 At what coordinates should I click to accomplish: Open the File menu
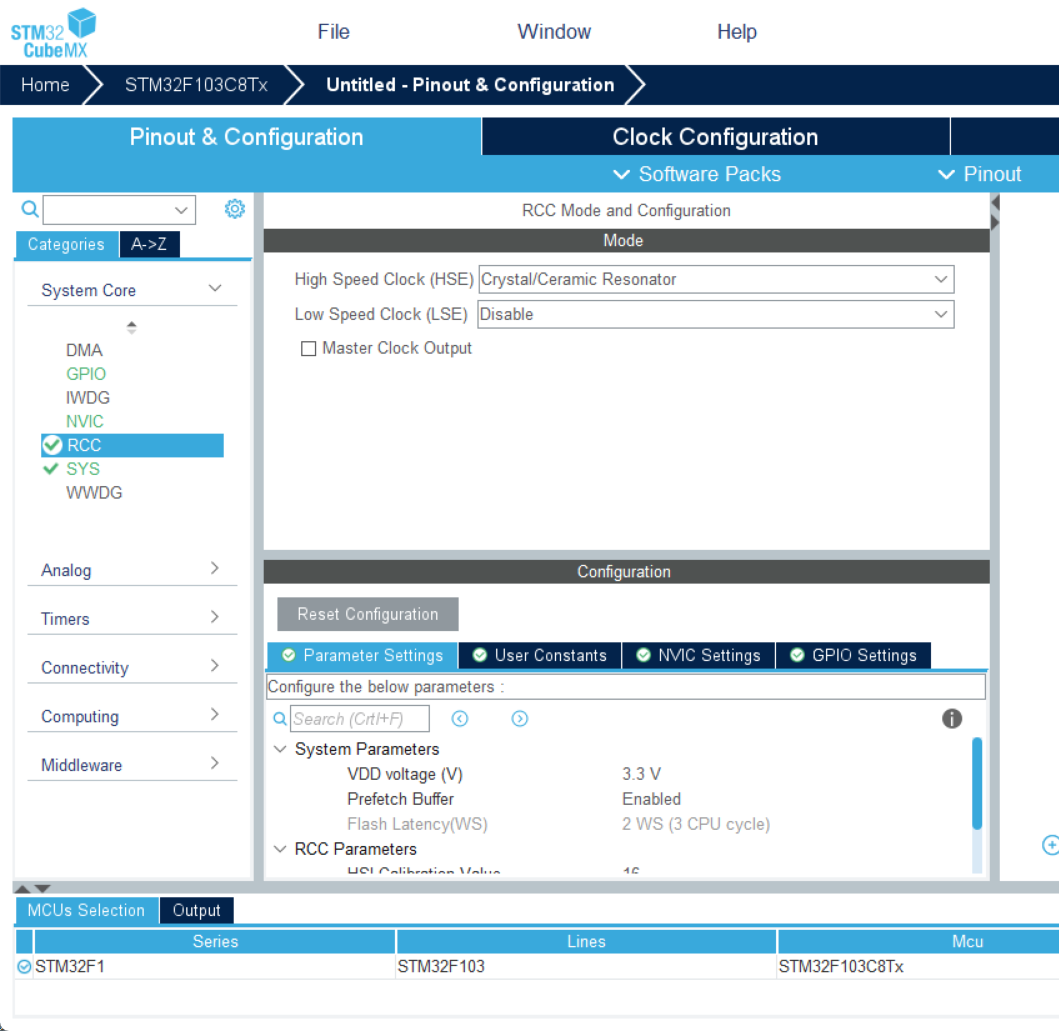coord(334,32)
